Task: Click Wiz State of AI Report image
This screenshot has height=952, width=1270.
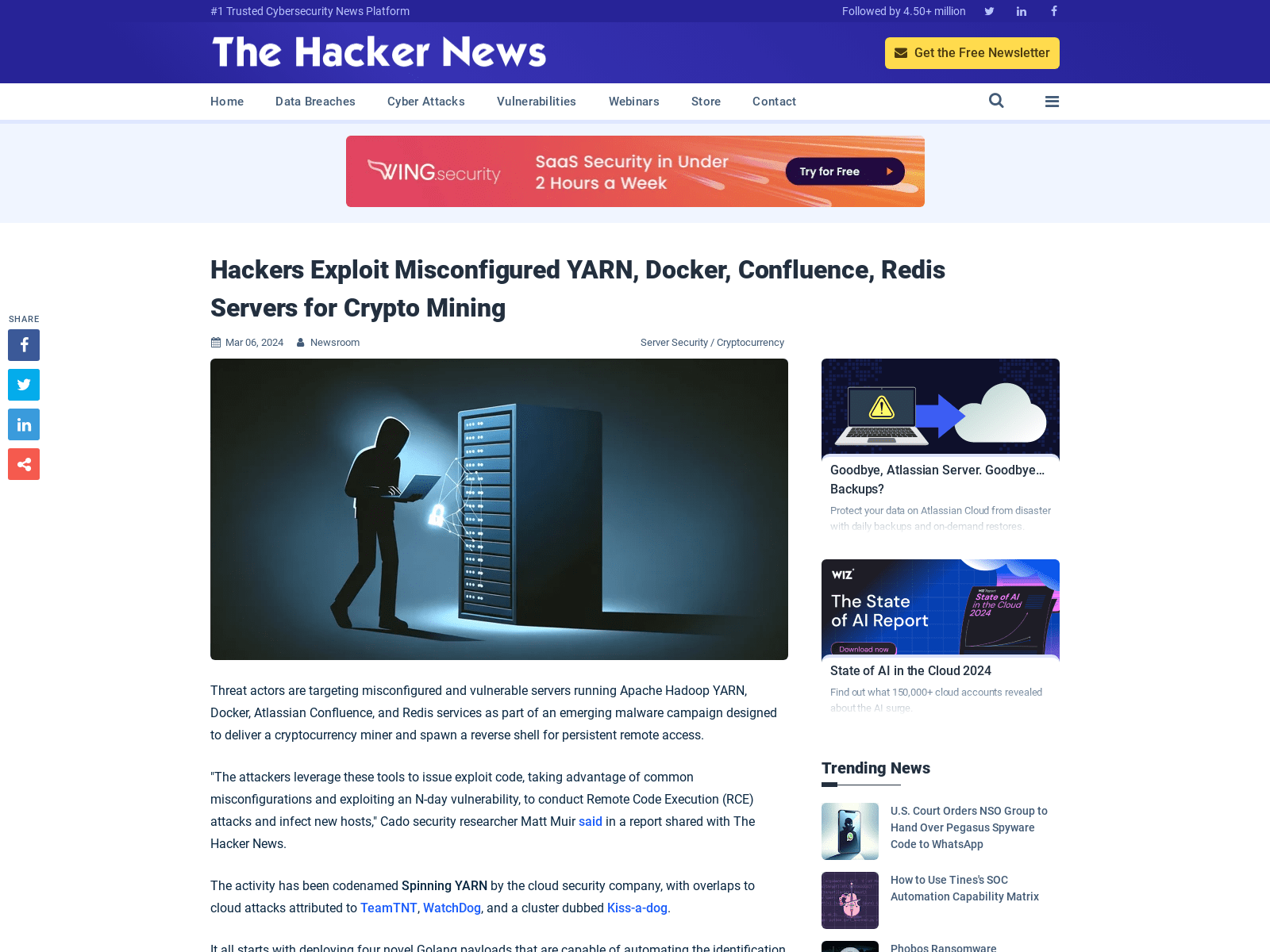Action: point(941,607)
